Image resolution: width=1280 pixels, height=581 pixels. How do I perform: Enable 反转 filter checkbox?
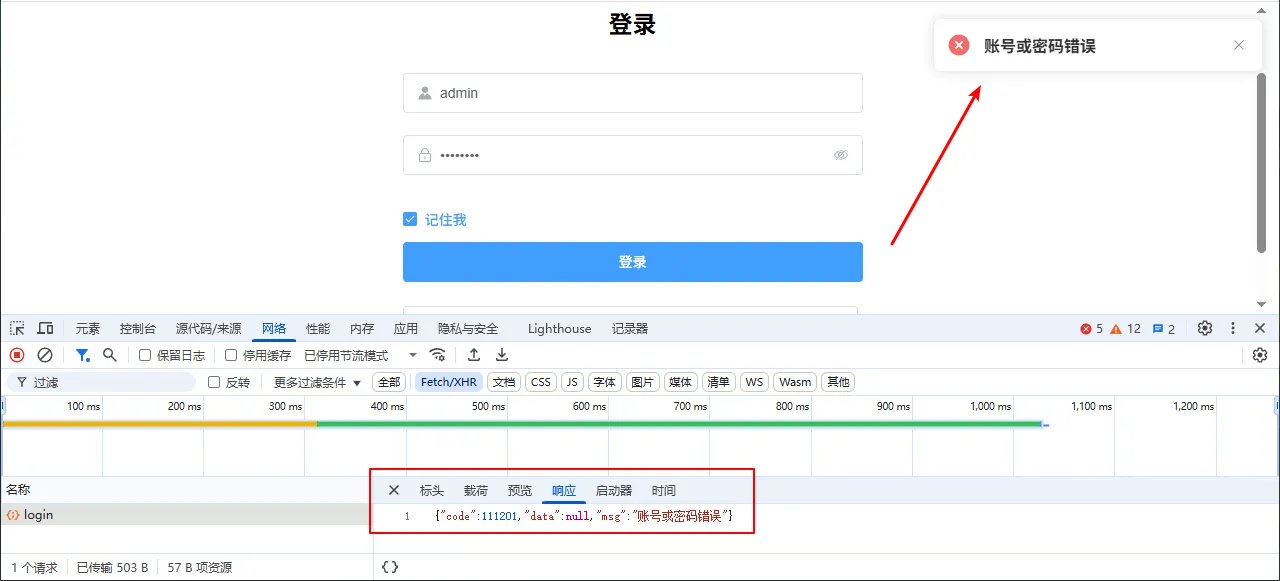click(213, 382)
